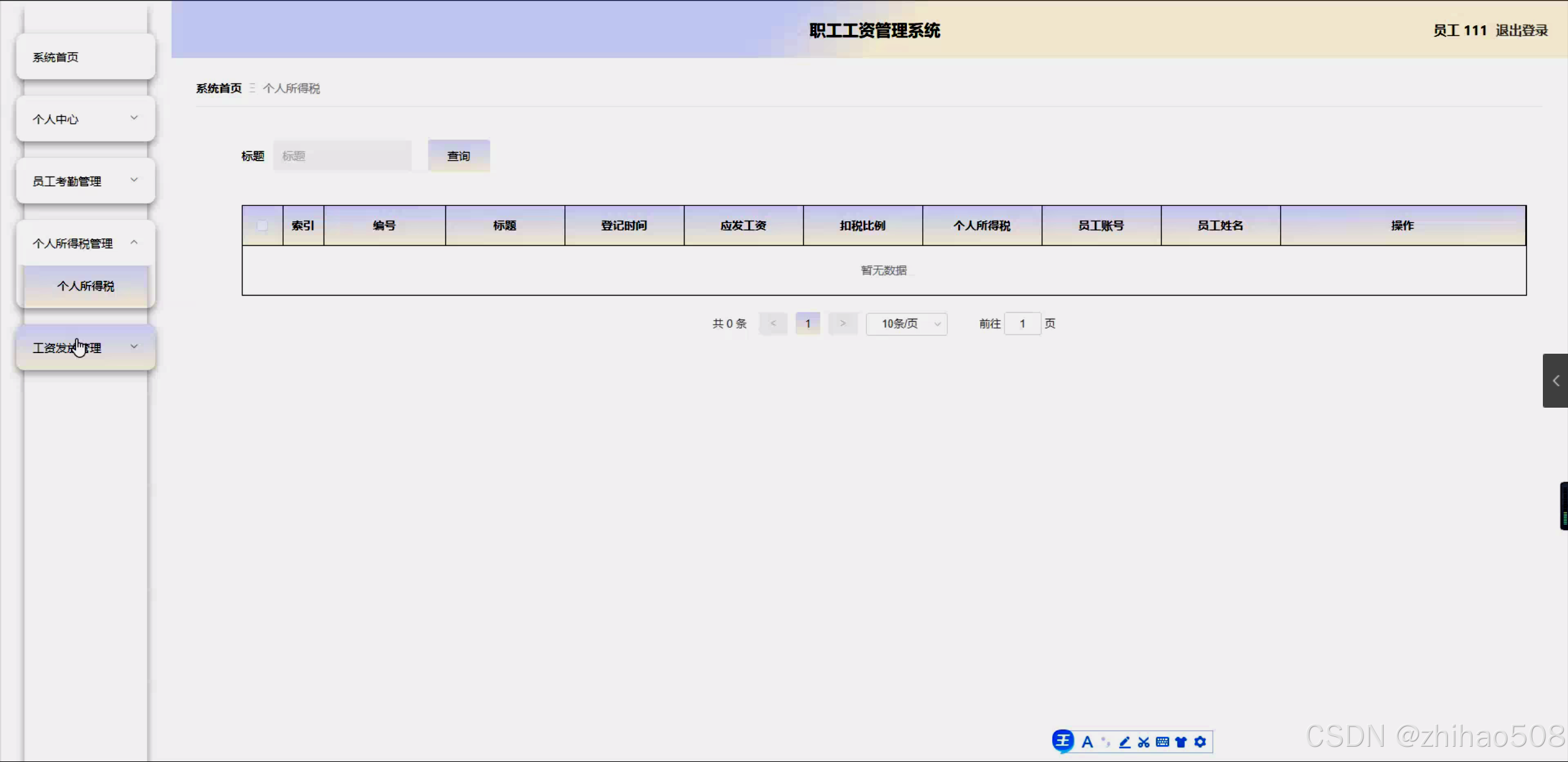
Task: Click the 查询 search button
Action: point(458,156)
